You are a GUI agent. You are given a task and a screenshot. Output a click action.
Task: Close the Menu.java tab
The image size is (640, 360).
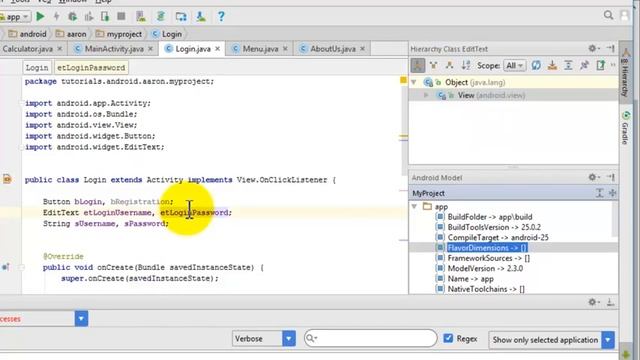click(285, 49)
